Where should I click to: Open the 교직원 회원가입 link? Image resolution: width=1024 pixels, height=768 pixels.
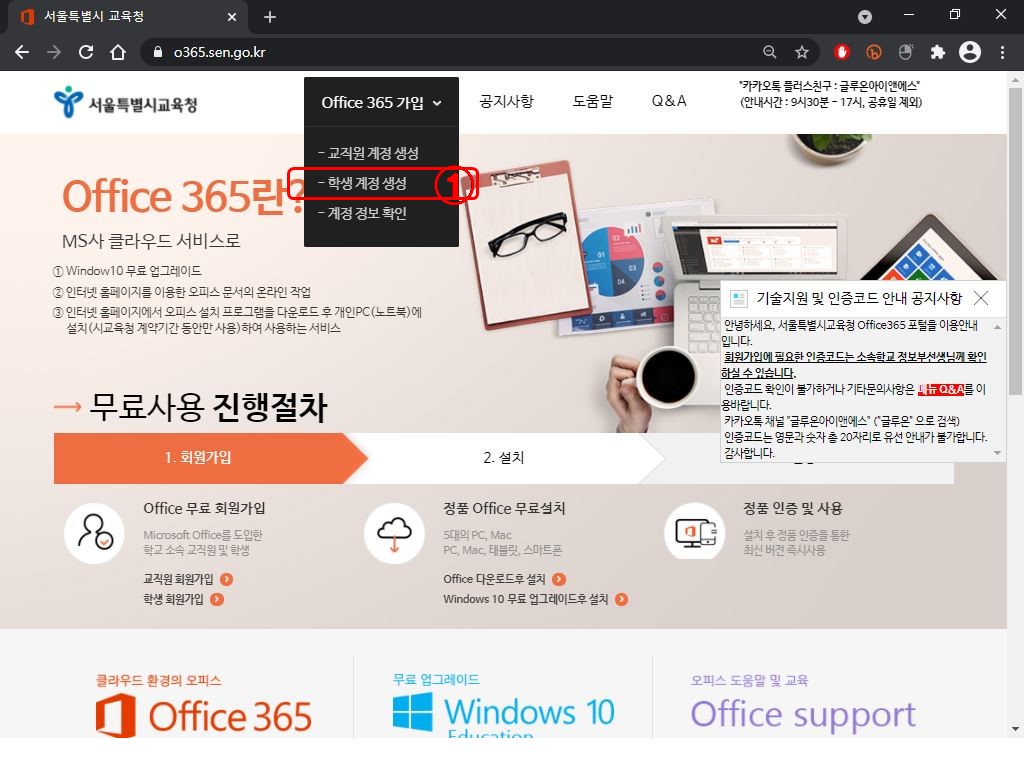tap(178, 579)
